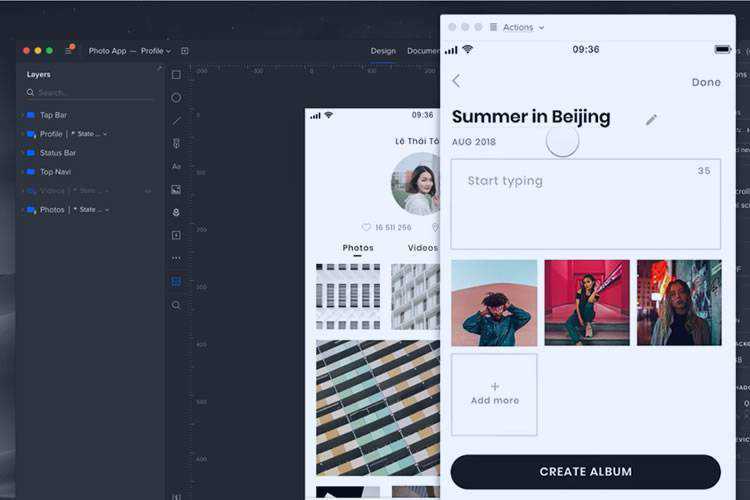
Task: Click the blue grid tool icon
Action: (x=176, y=281)
